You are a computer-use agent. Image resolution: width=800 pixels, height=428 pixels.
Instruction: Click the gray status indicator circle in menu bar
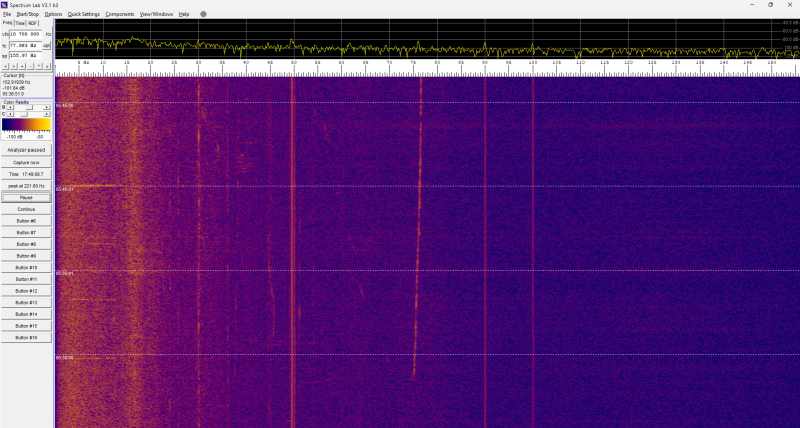point(204,14)
